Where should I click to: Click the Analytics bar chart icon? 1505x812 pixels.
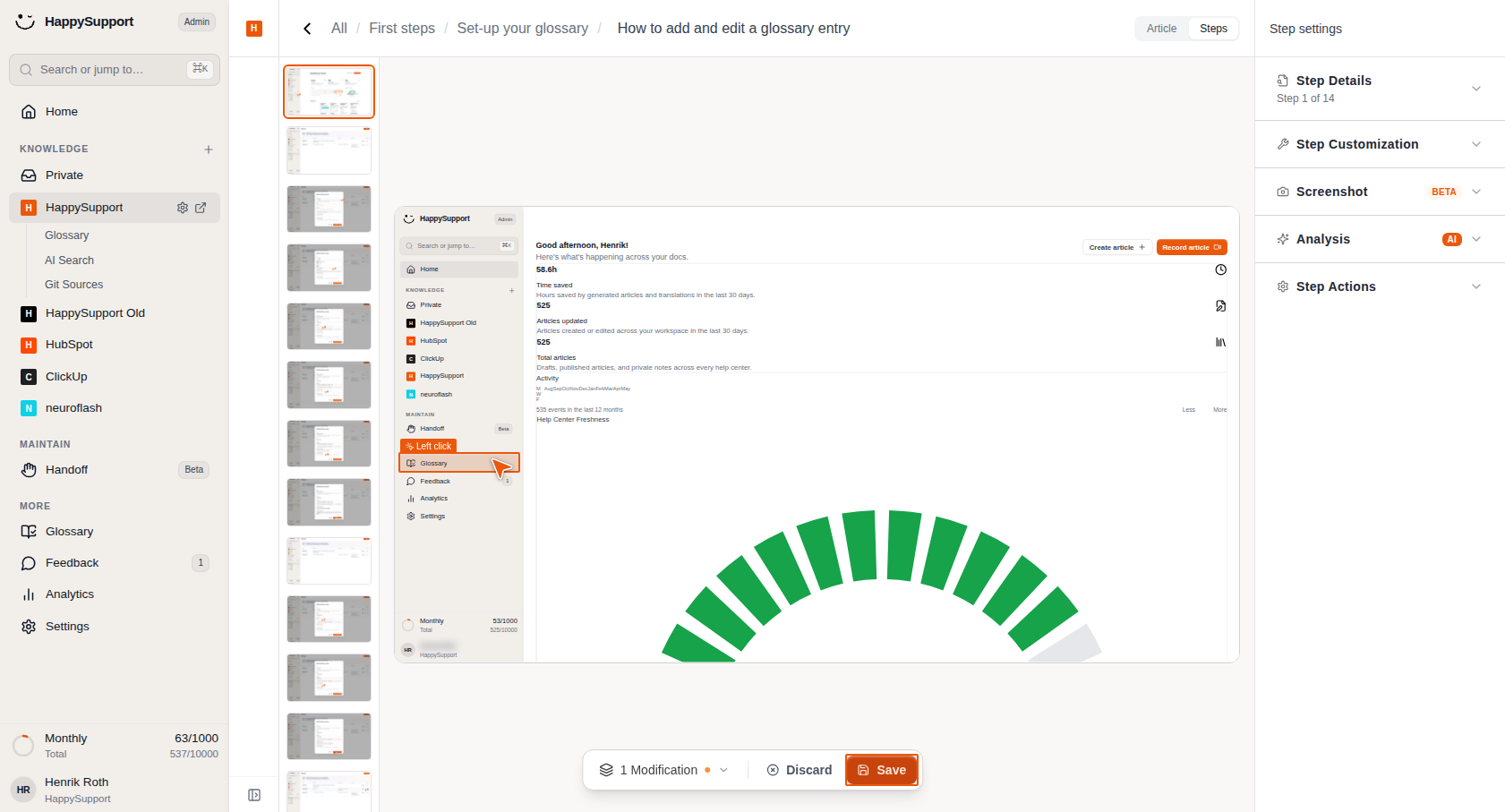click(29, 594)
